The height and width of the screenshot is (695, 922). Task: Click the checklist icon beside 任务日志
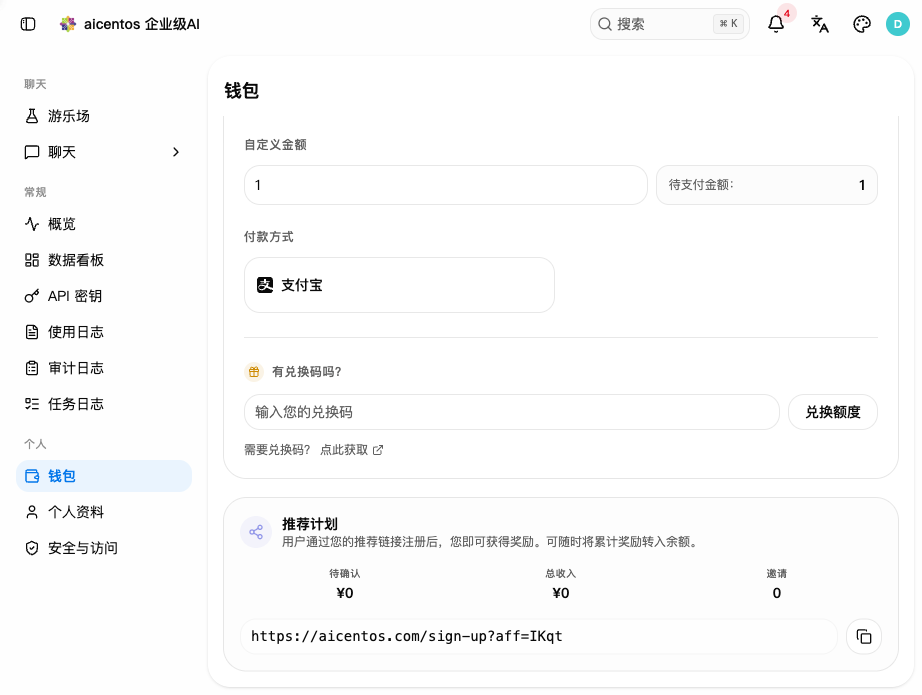point(32,404)
